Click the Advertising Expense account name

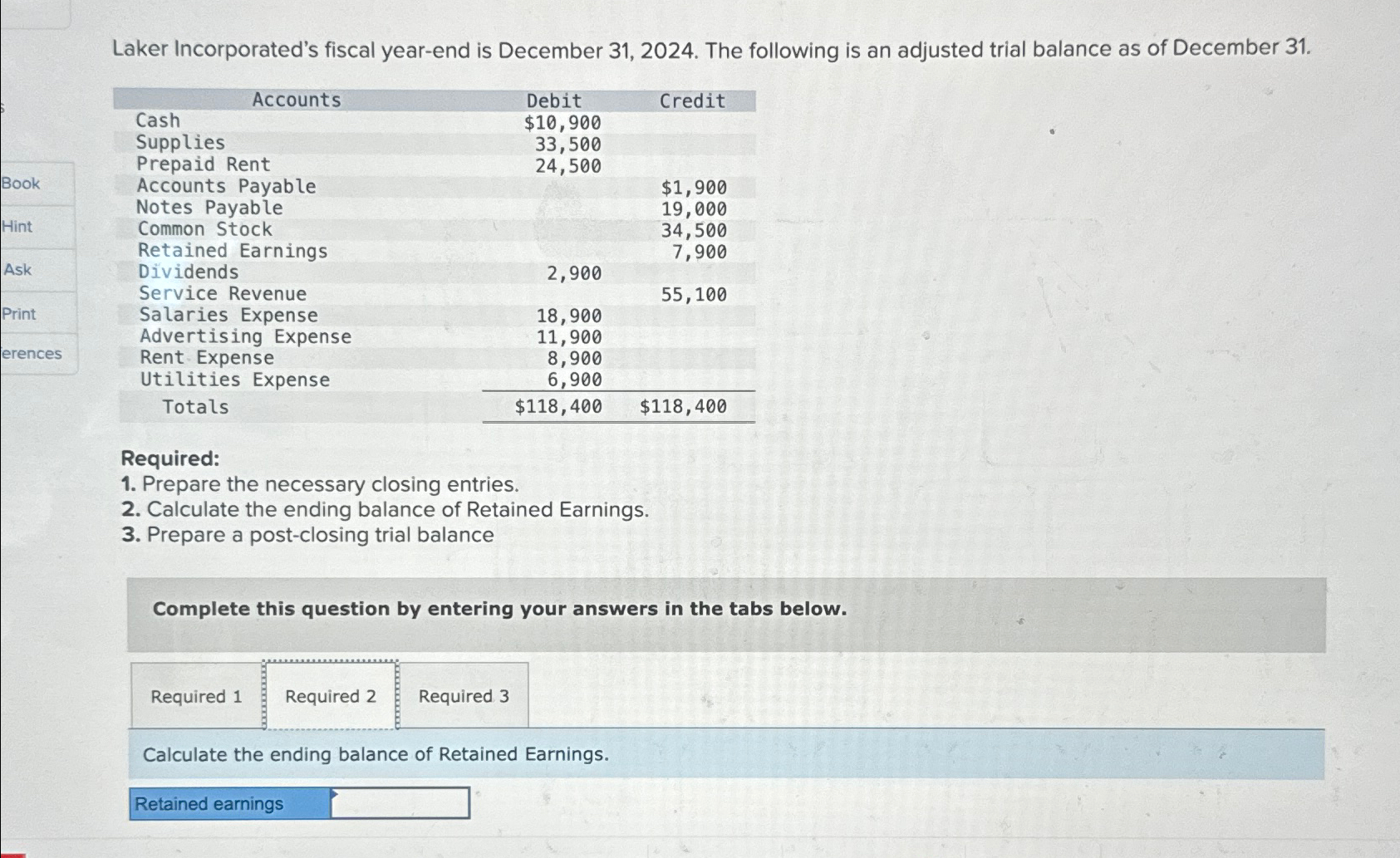click(245, 336)
